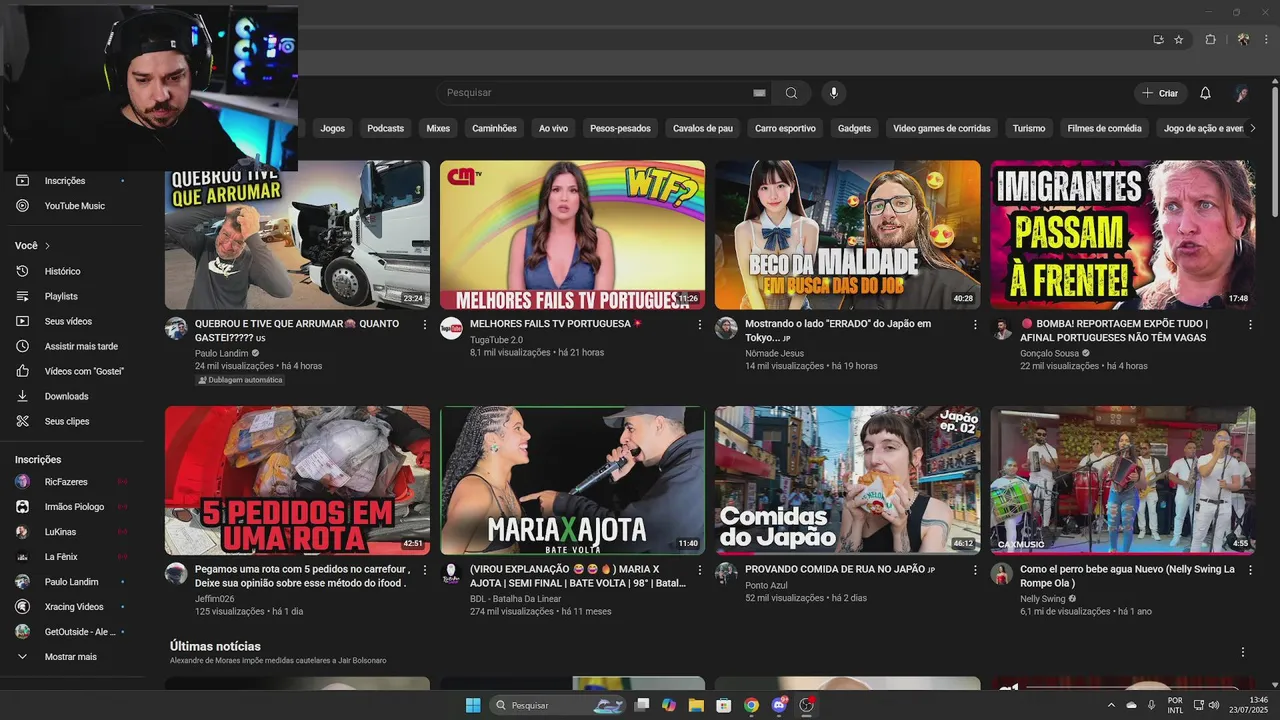Viewport: 1280px width, 720px height.
Task: Select the Caminhões filter chip
Action: pos(494,128)
